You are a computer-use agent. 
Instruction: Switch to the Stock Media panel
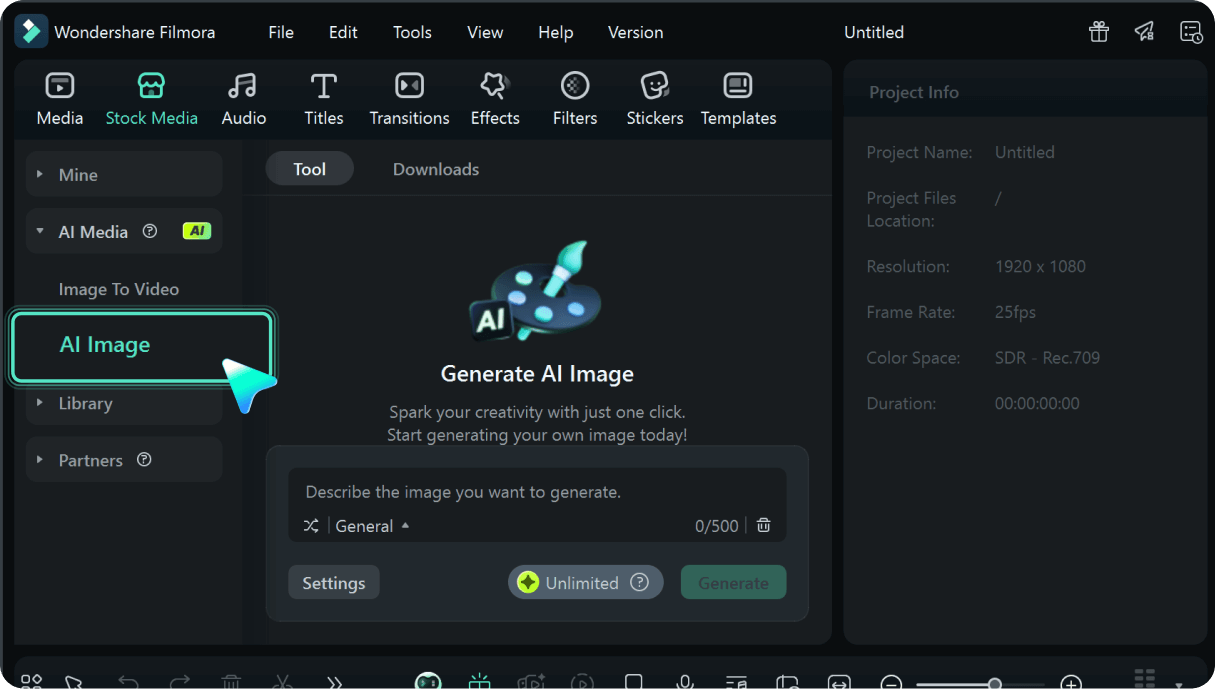152,99
